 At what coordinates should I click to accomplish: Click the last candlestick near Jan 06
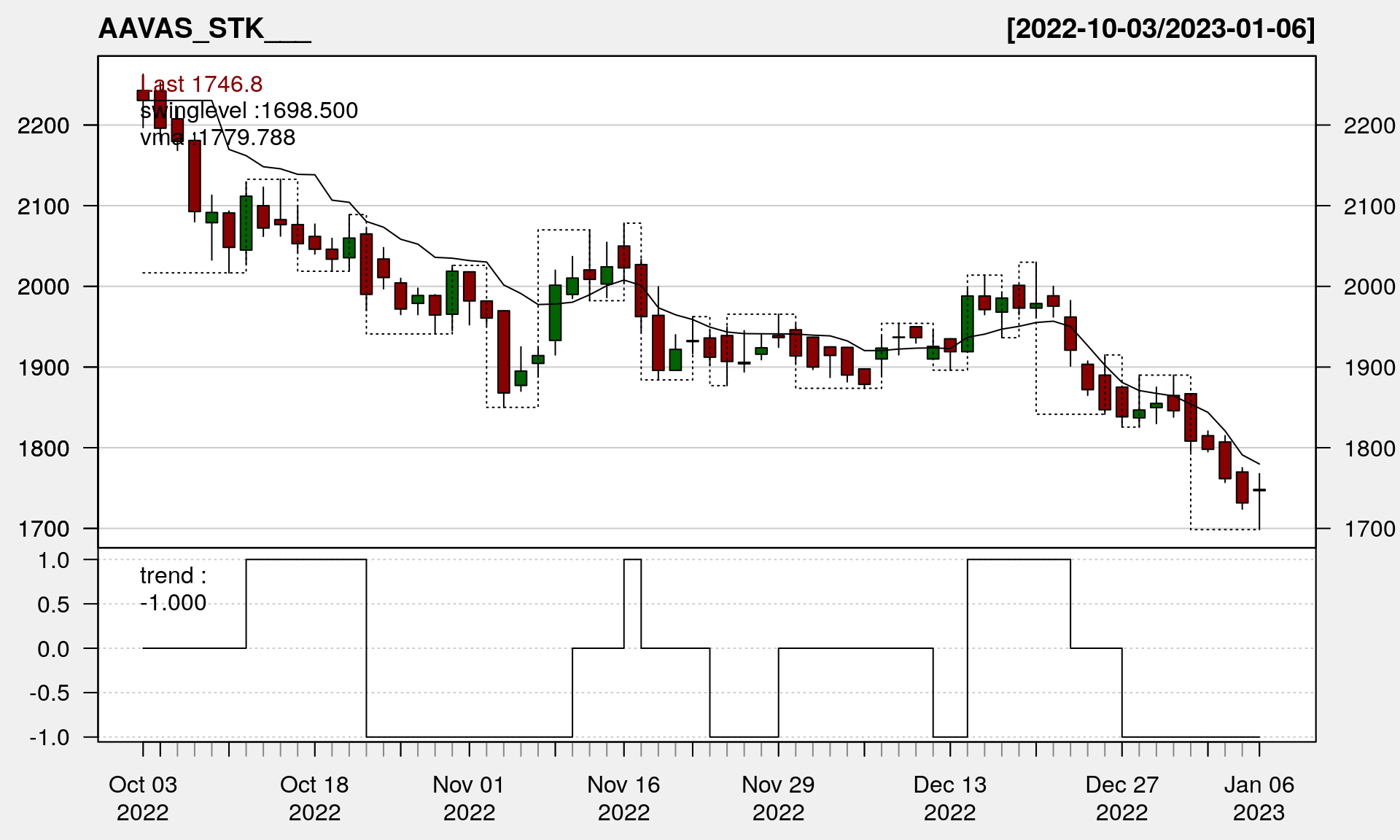tap(1259, 491)
